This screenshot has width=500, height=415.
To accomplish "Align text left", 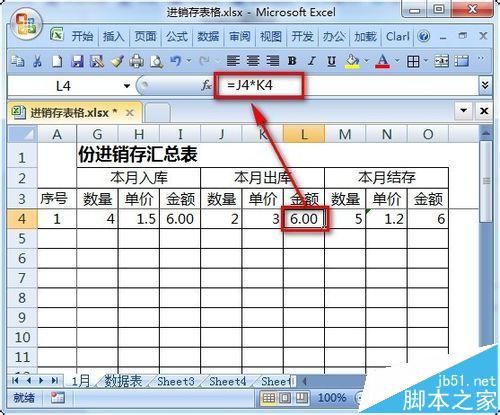I will [x=233, y=61].
